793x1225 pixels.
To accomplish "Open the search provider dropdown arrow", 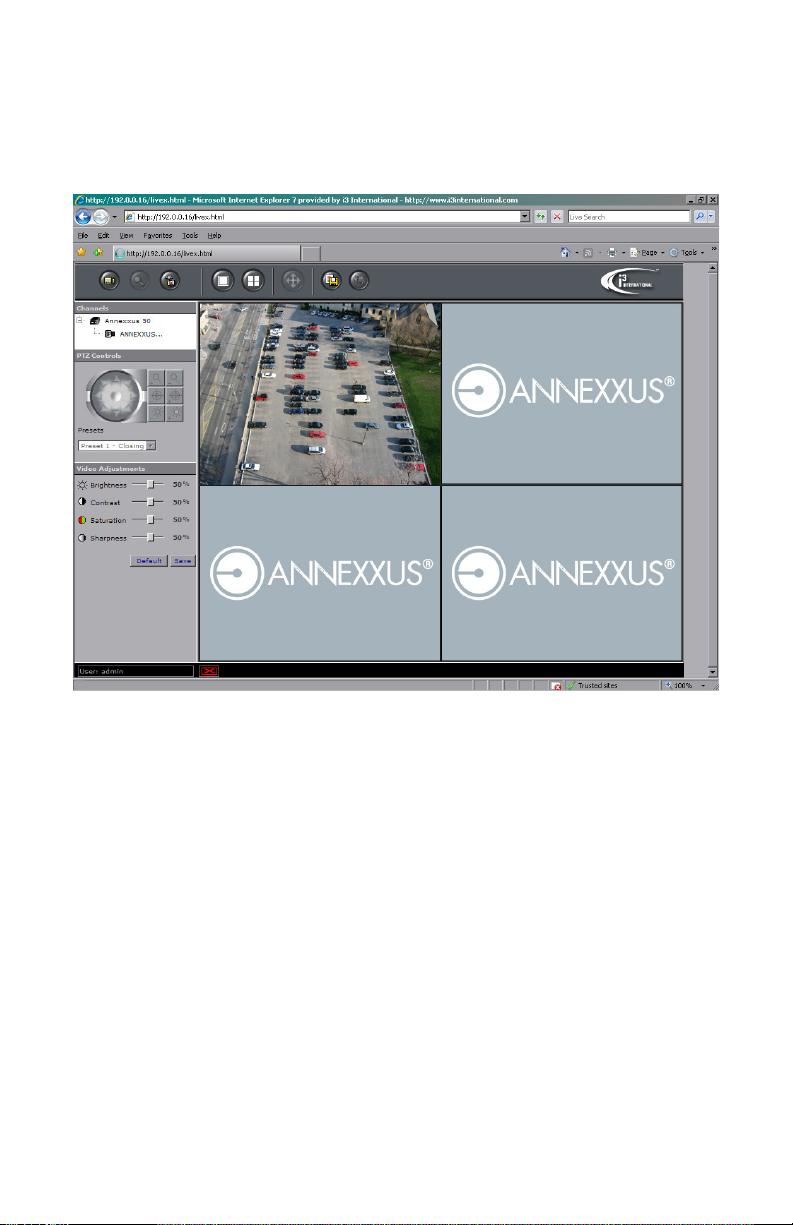I will point(712,216).
